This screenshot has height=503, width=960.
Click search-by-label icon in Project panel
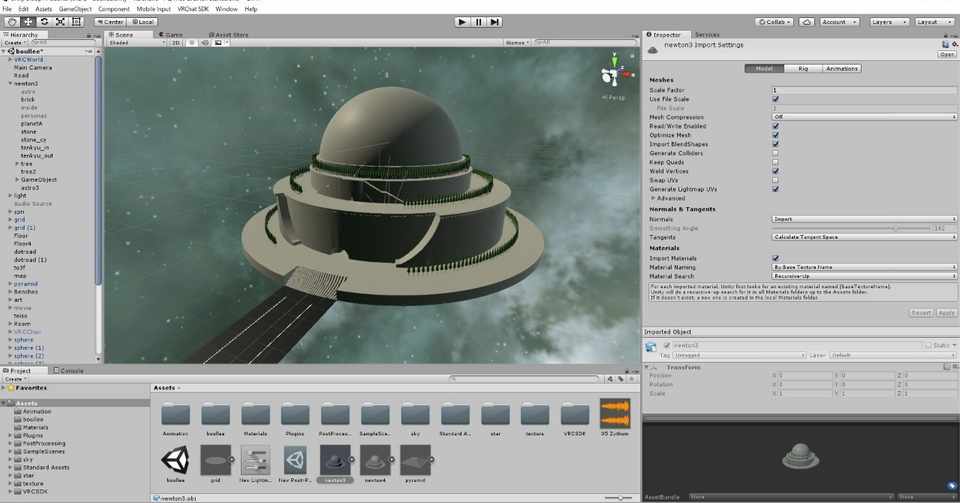[621, 379]
